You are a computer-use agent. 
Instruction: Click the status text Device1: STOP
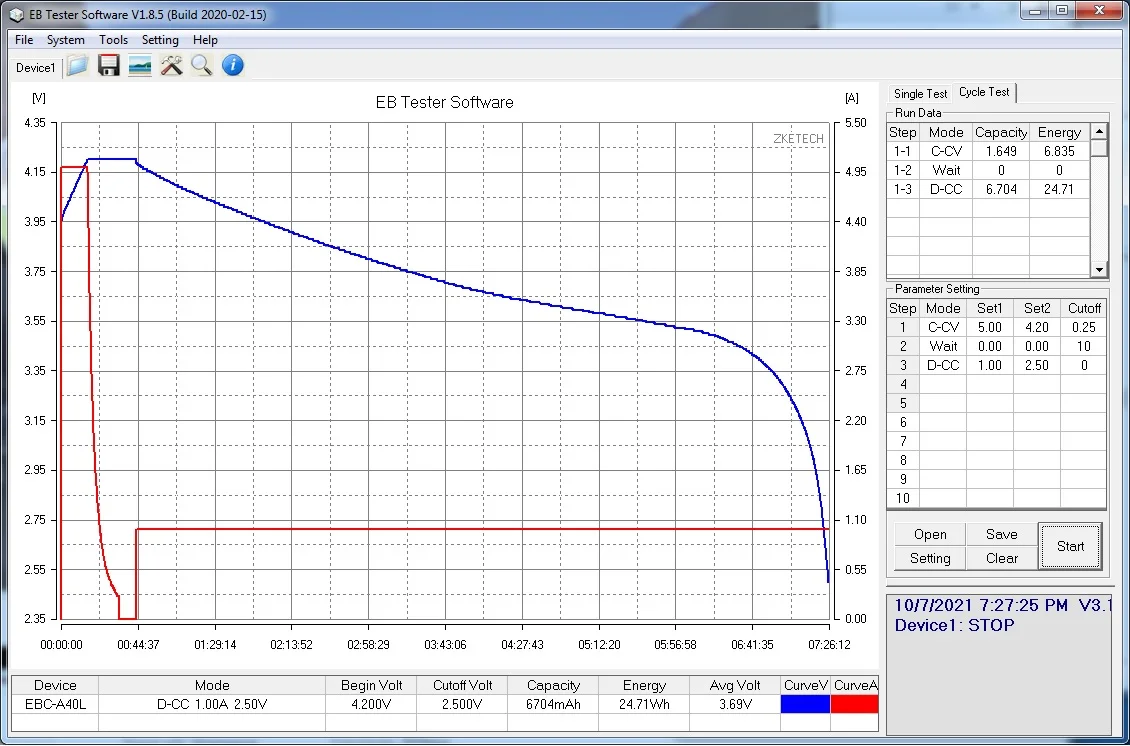pos(954,626)
